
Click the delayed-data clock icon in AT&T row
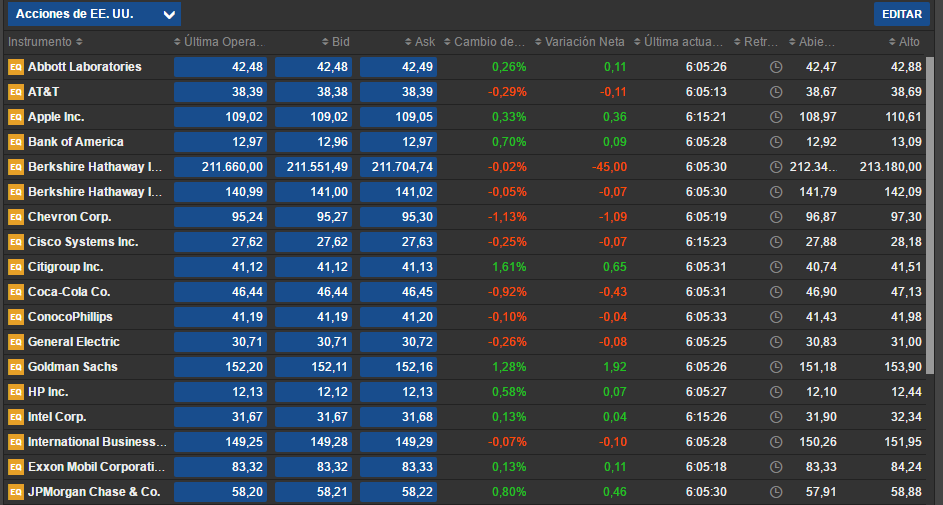(x=776, y=92)
